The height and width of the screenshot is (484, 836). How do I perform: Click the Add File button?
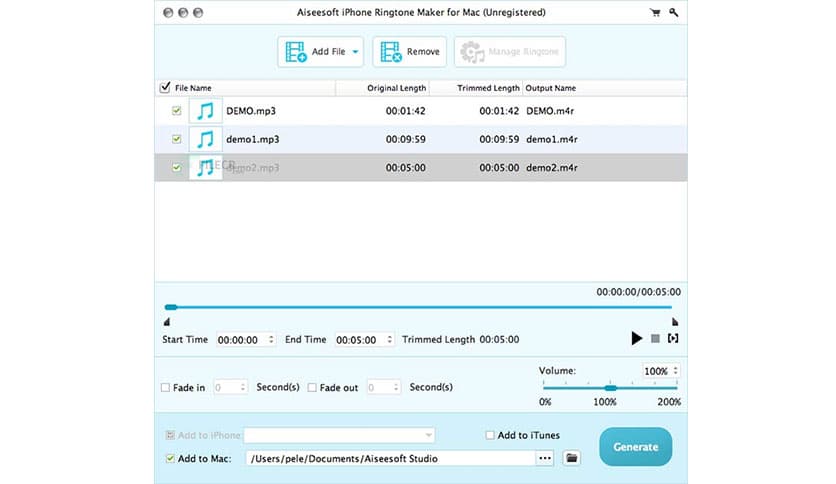coord(320,52)
